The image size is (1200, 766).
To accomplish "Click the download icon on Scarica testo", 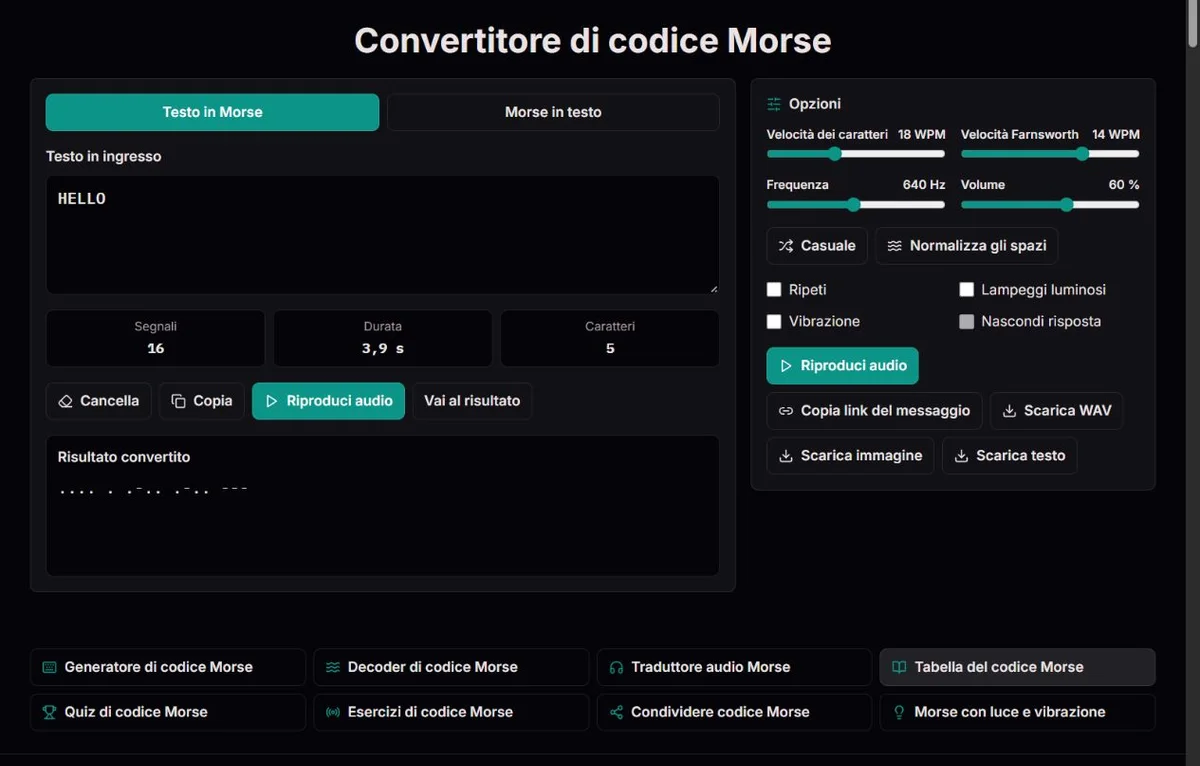I will click(x=961, y=456).
